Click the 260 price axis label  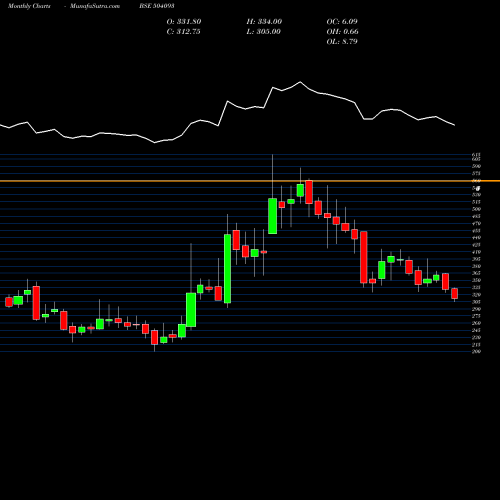[x=476, y=323]
